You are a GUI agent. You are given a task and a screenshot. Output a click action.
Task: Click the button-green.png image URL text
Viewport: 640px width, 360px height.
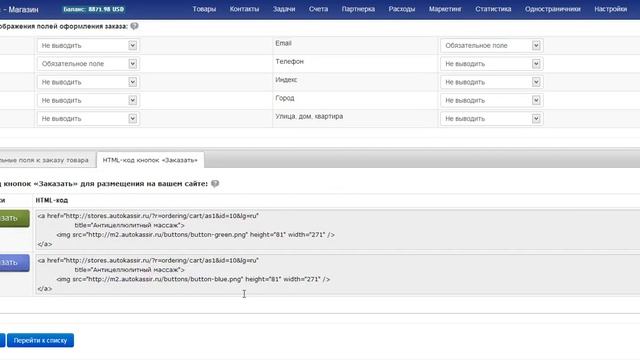point(168,235)
